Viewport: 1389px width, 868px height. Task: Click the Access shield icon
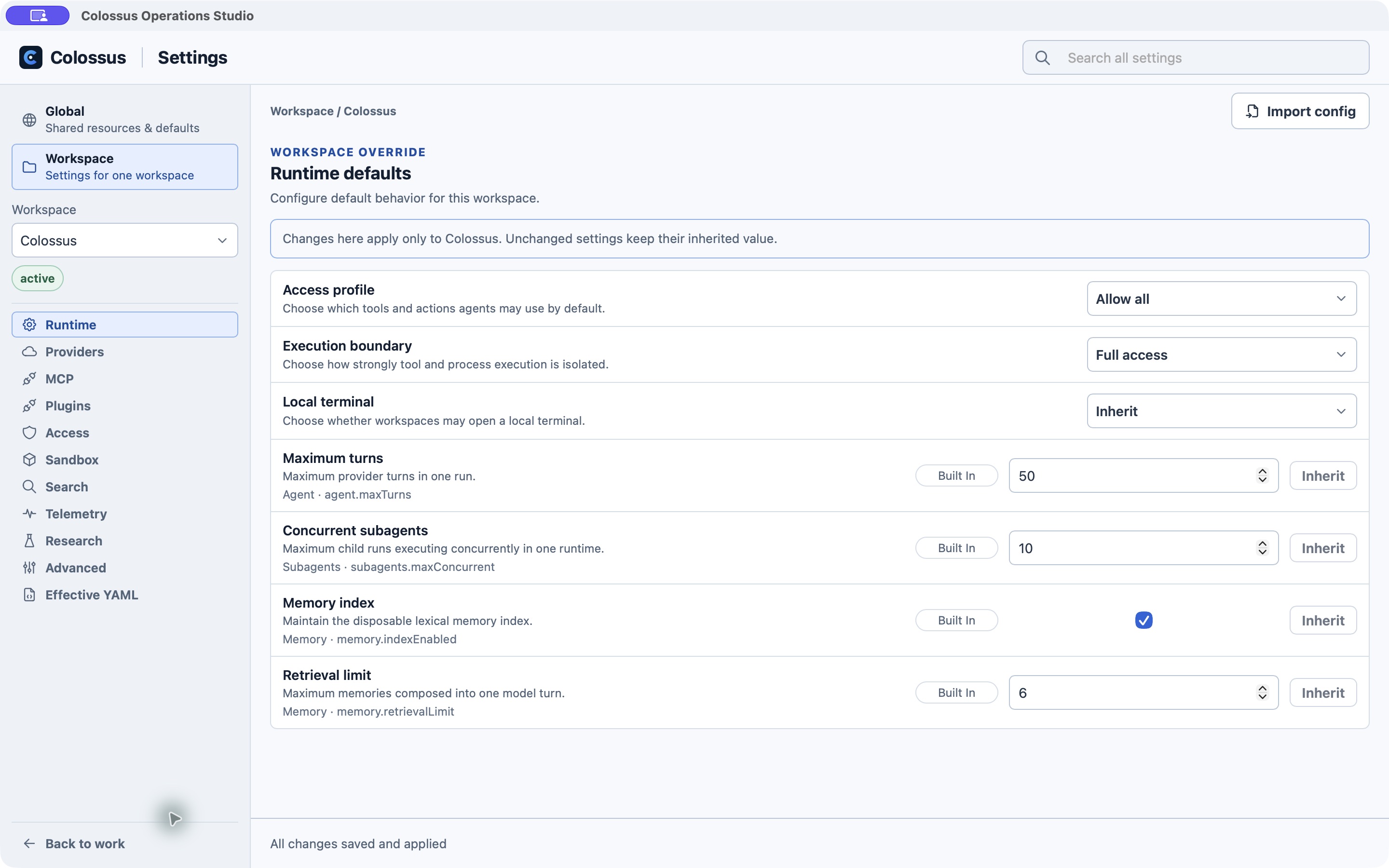tap(29, 433)
